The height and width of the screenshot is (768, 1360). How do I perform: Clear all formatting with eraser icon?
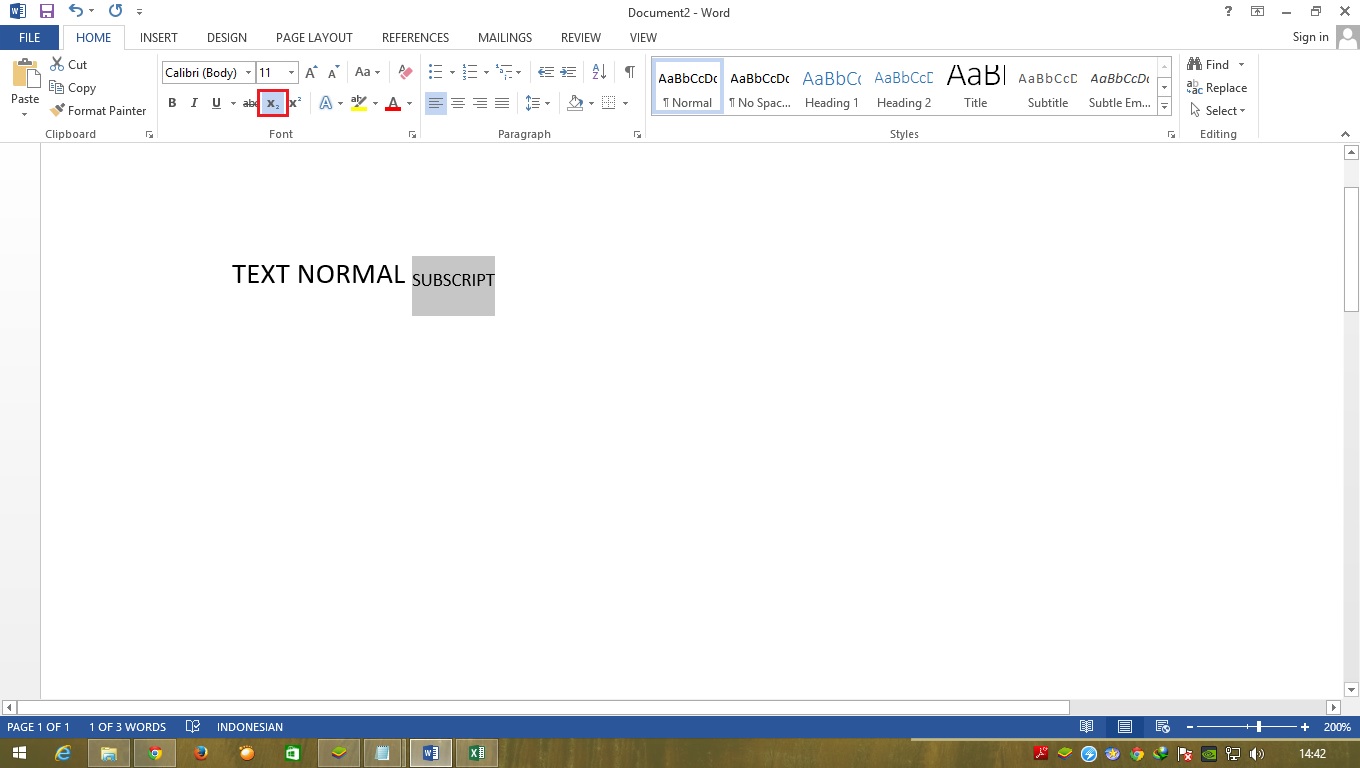404,72
